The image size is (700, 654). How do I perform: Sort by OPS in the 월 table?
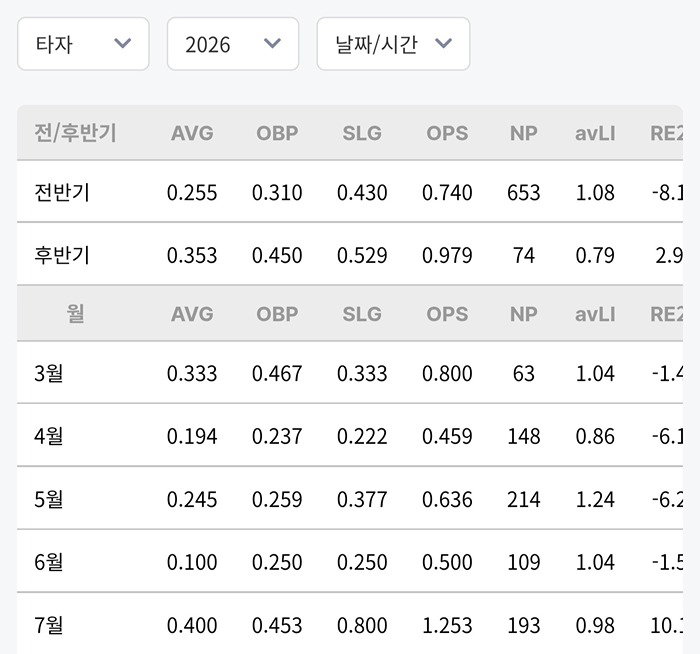coord(447,314)
